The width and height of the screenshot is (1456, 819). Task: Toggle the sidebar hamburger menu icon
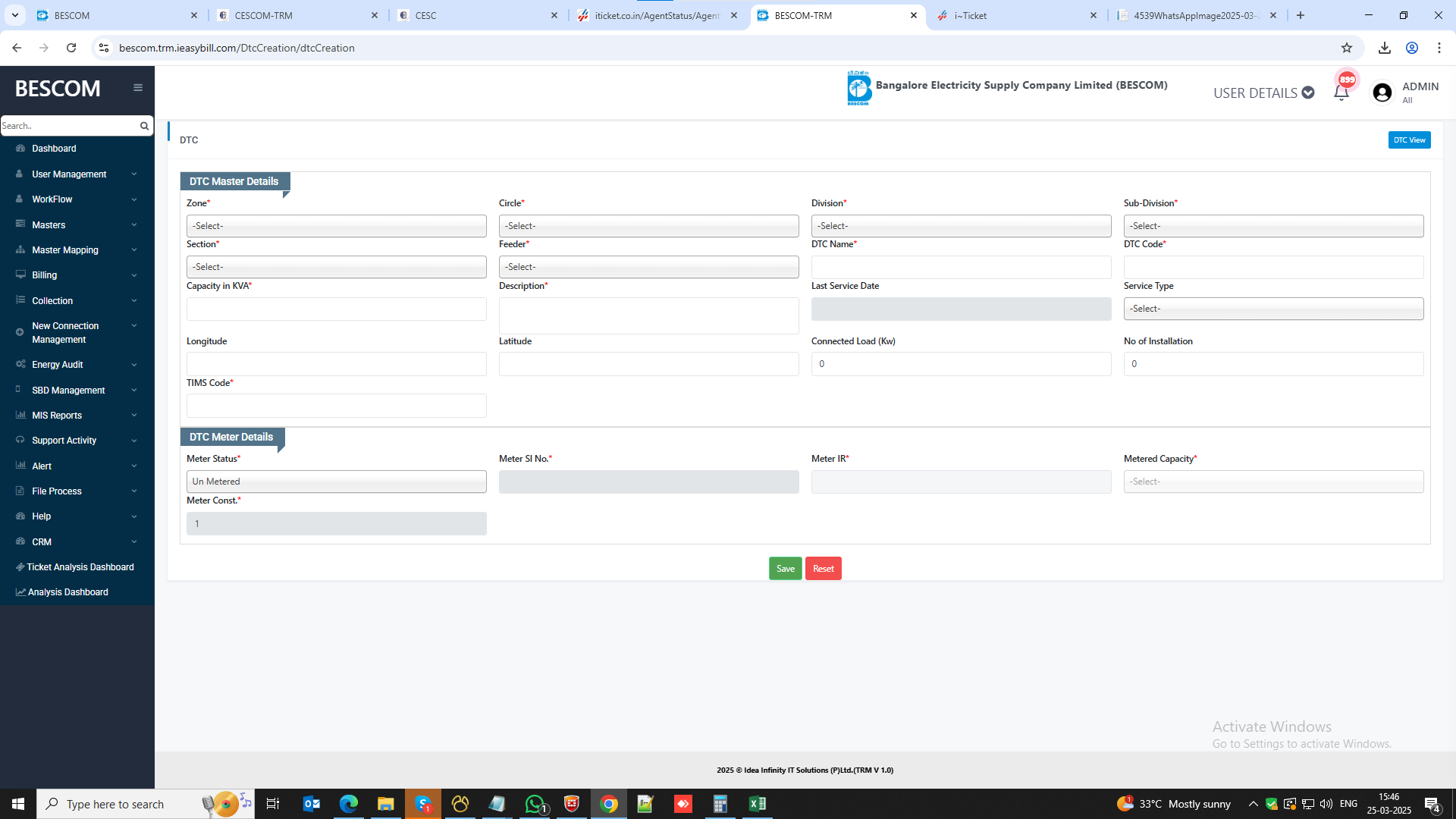pyautogui.click(x=138, y=88)
